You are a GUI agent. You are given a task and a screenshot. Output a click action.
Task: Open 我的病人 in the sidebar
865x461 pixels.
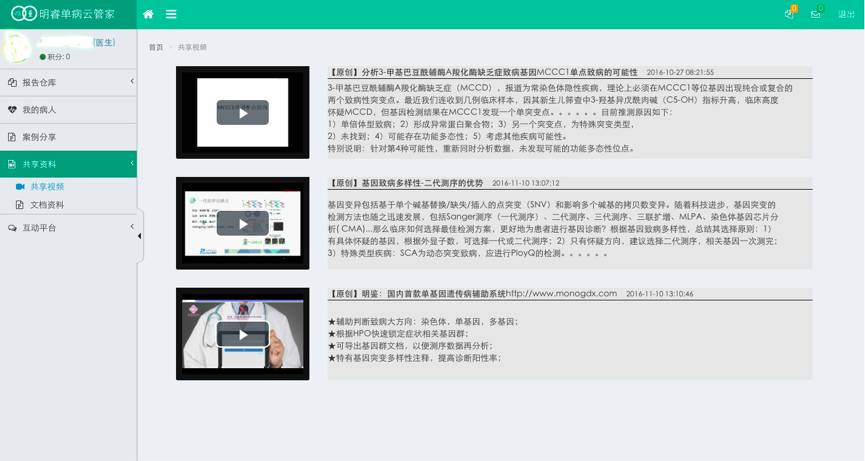point(40,110)
